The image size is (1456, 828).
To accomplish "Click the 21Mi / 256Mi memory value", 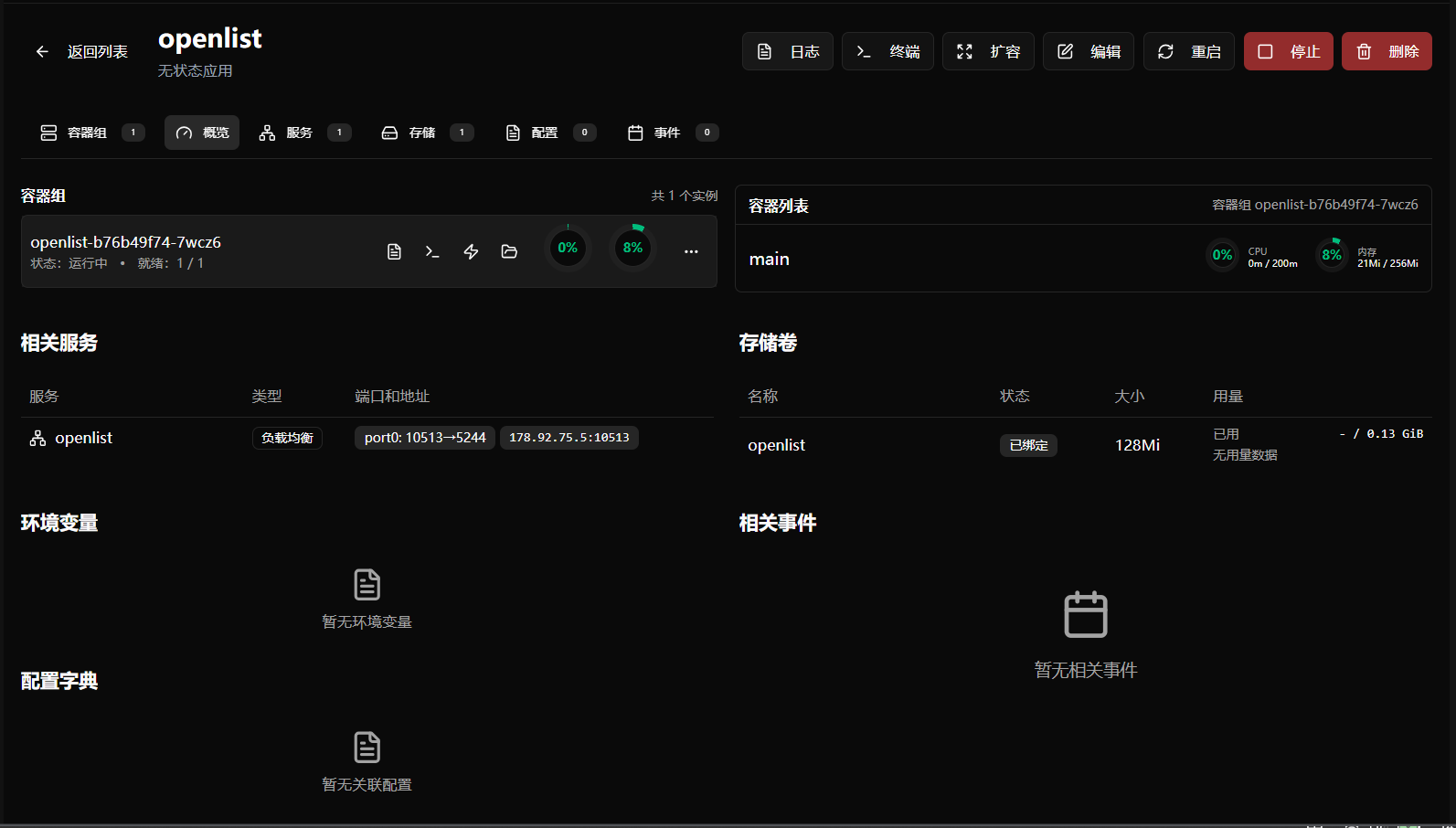I will 1387,263.
